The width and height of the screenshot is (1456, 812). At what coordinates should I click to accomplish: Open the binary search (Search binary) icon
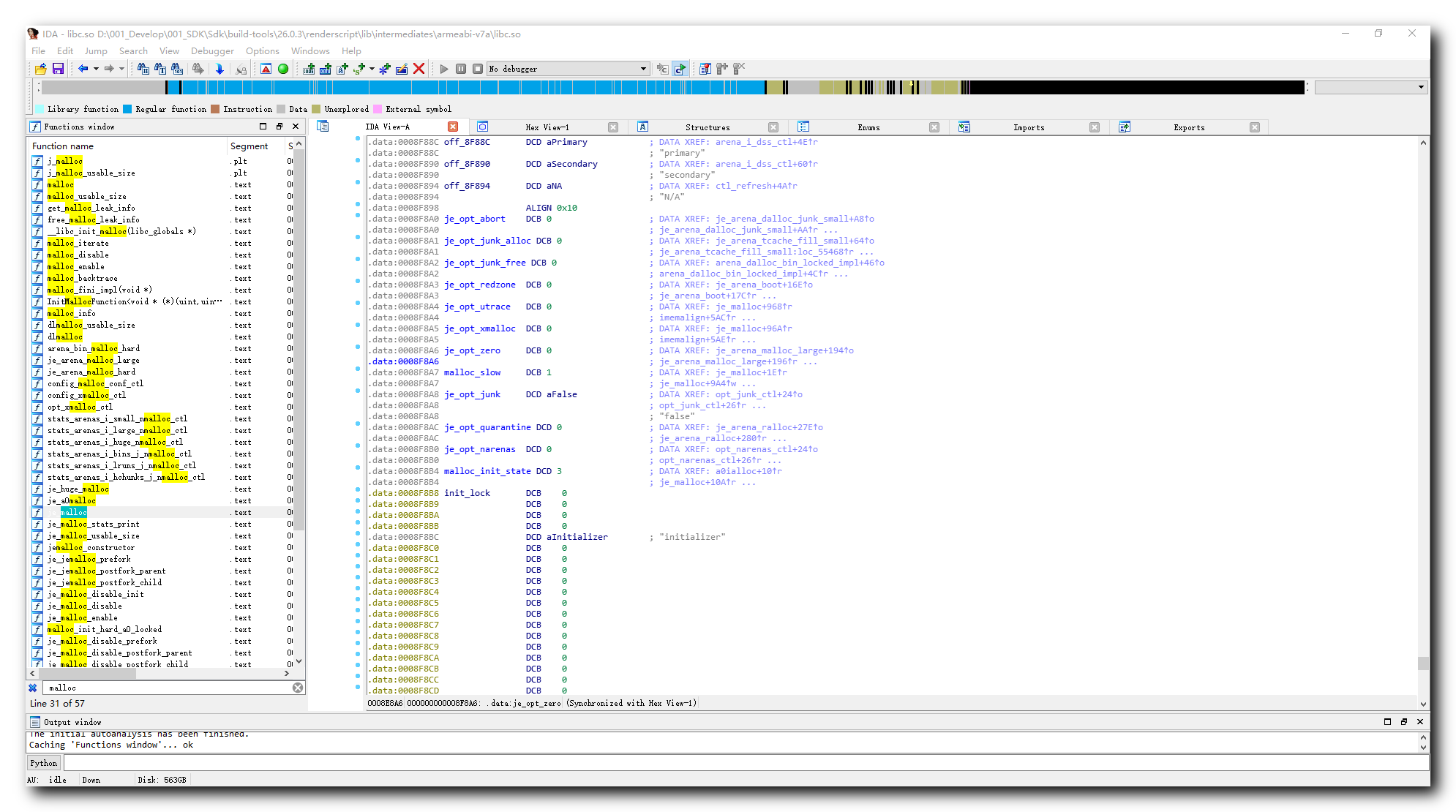pyautogui.click(x=177, y=69)
